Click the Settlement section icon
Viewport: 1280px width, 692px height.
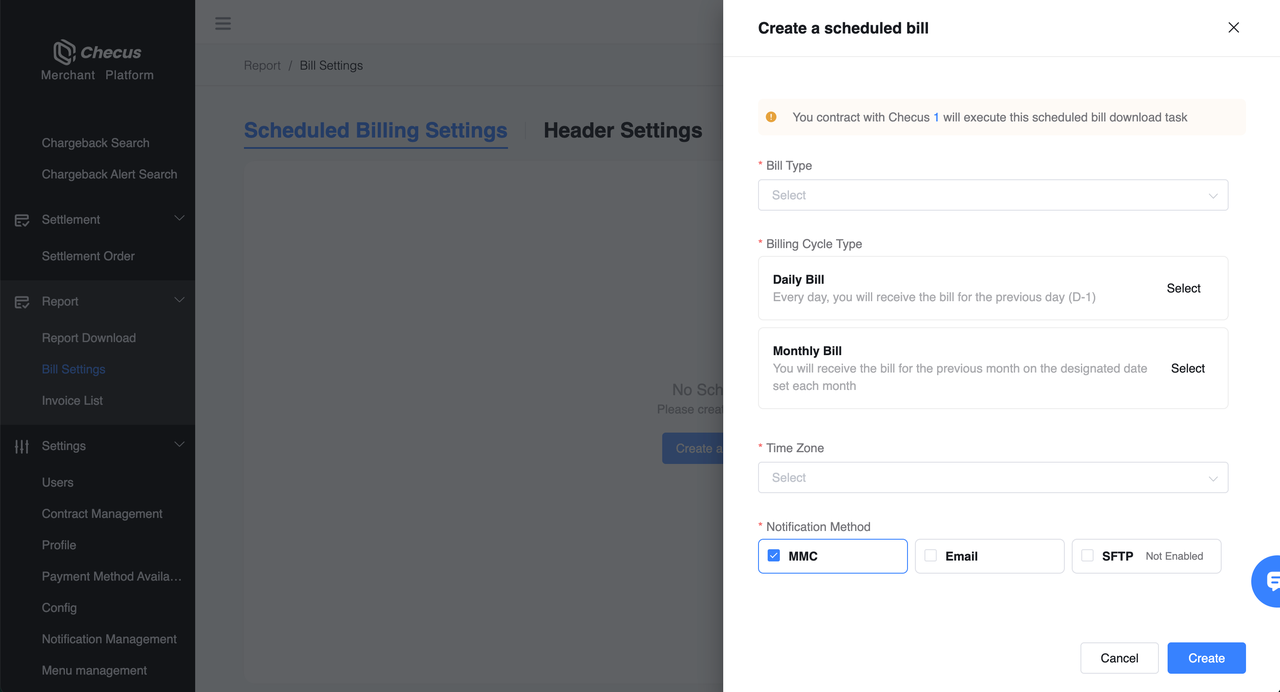22,220
